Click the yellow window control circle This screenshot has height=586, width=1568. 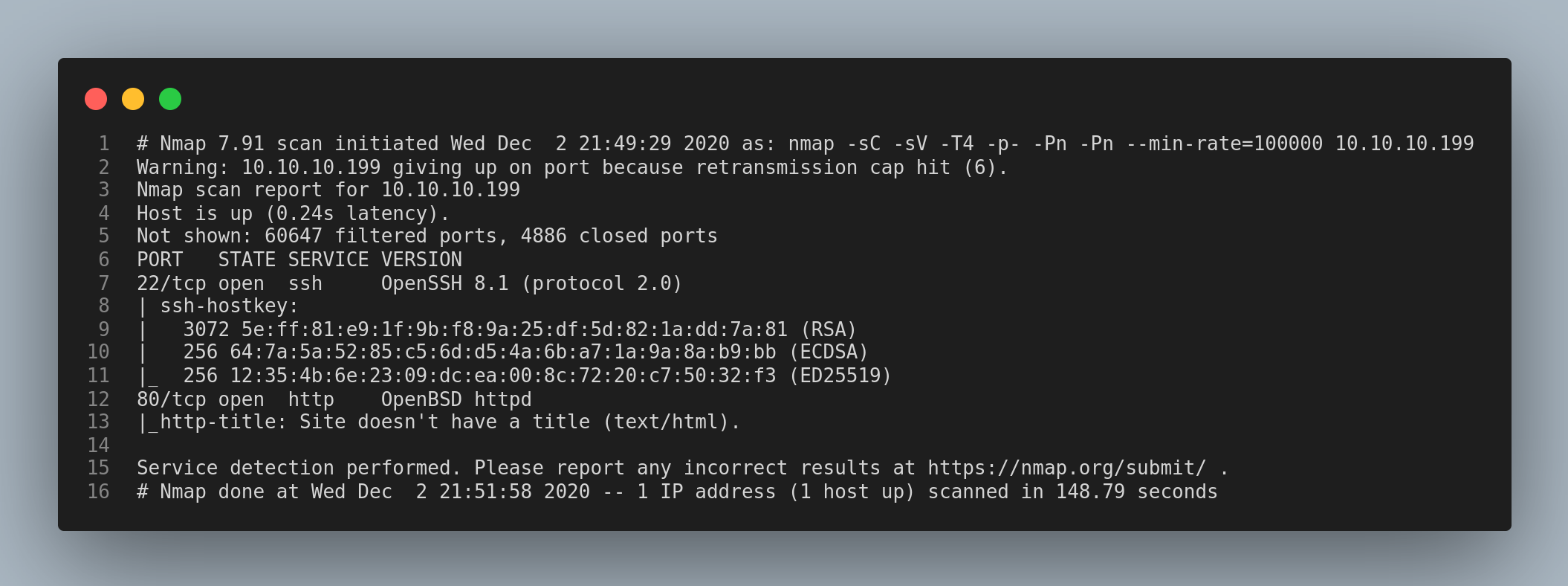click(132, 98)
